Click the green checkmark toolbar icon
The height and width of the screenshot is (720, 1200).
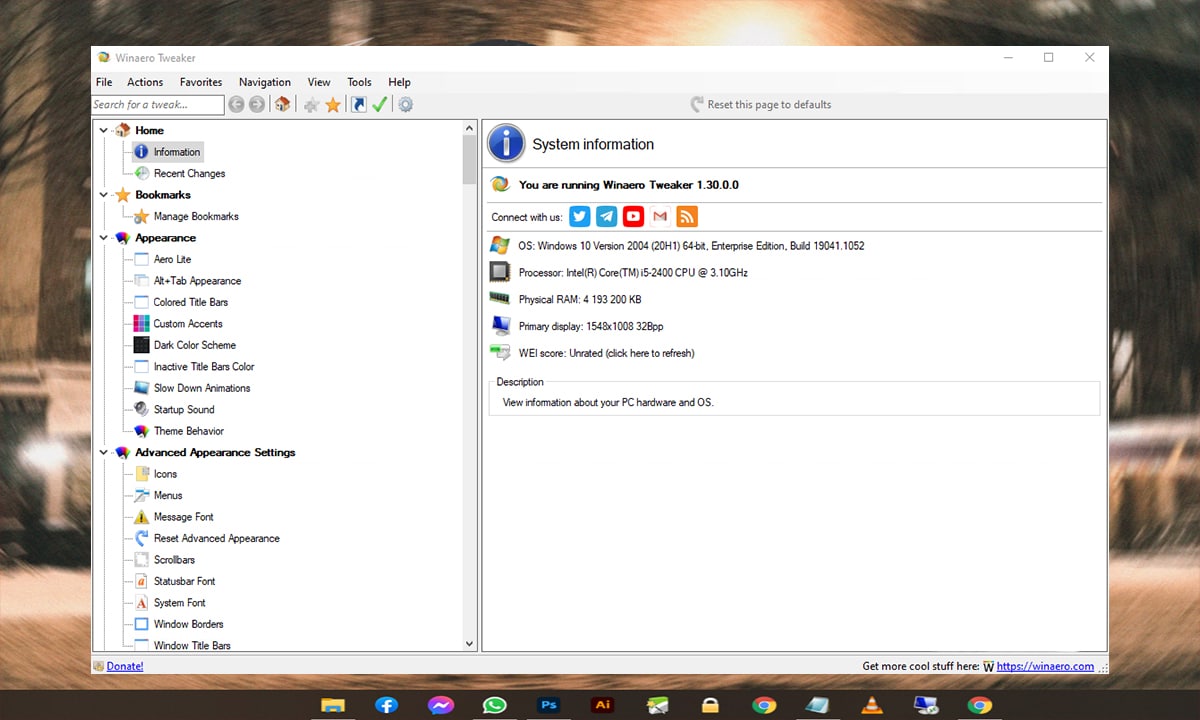380,104
